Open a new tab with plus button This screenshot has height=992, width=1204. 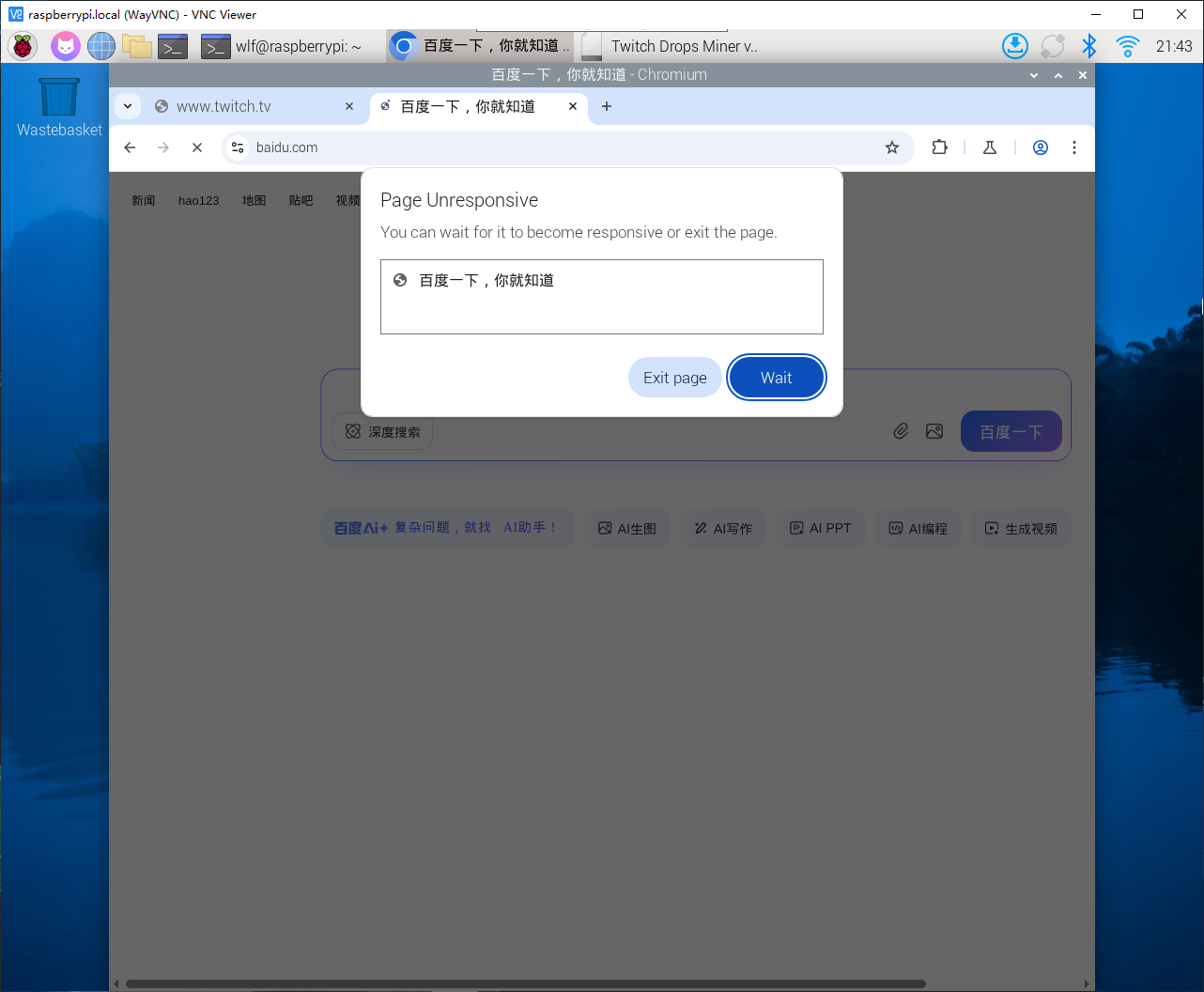coord(607,106)
